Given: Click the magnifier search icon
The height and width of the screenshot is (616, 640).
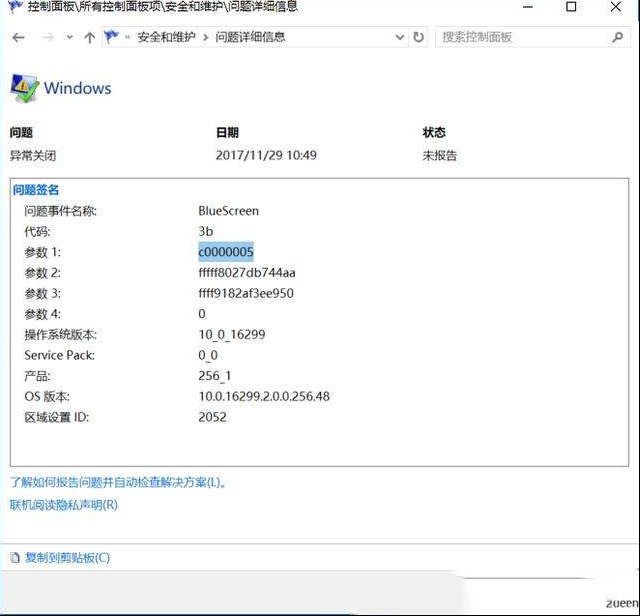Looking at the screenshot, I should 618,38.
